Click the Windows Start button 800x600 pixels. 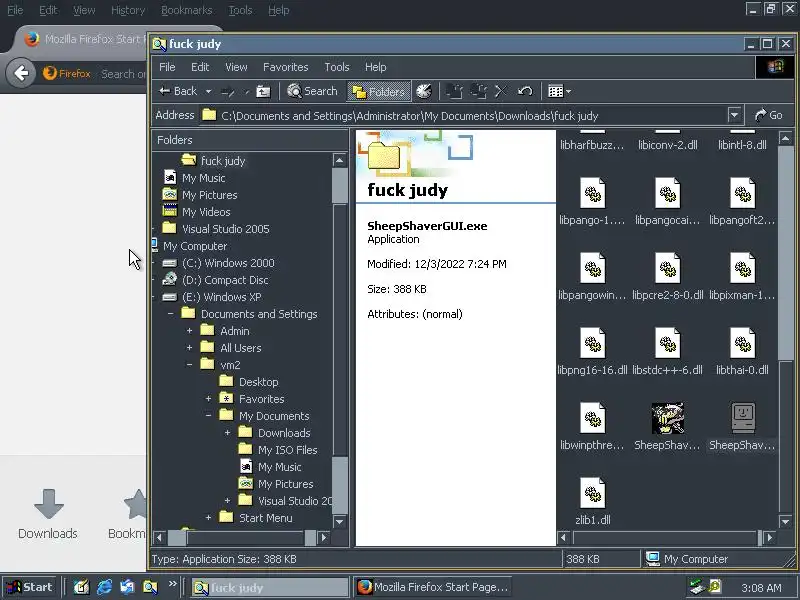tap(29, 587)
